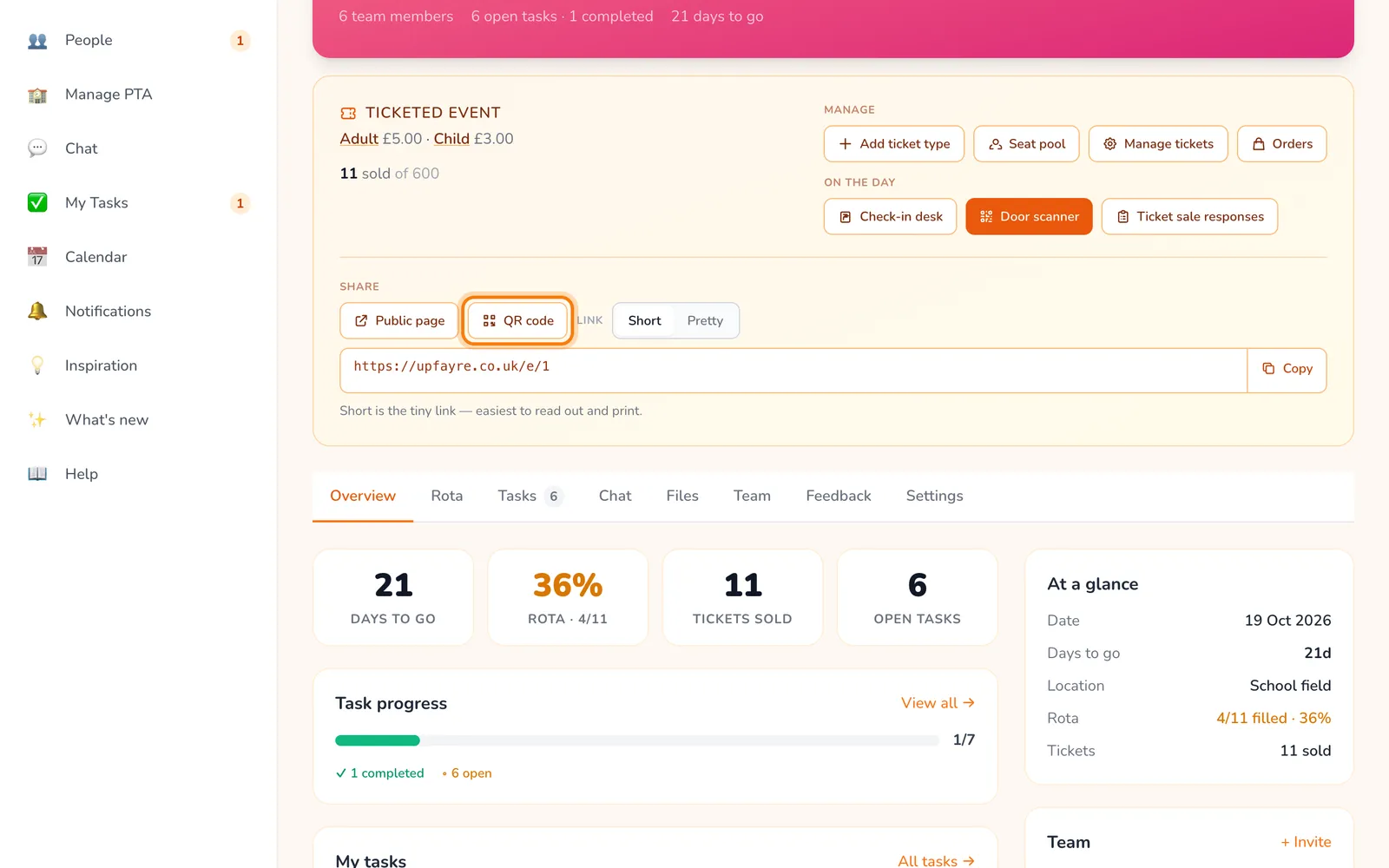Switch the link style to Pretty
Viewport: 1389px width, 868px height.
(705, 321)
